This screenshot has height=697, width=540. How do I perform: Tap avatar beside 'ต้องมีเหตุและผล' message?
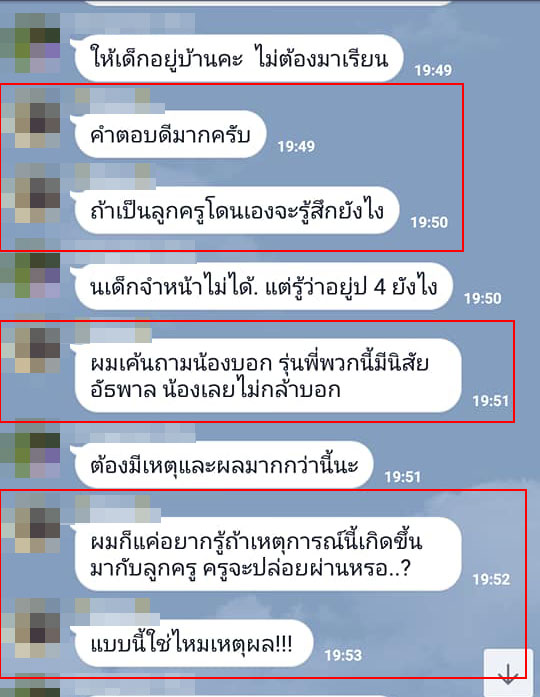[30, 449]
